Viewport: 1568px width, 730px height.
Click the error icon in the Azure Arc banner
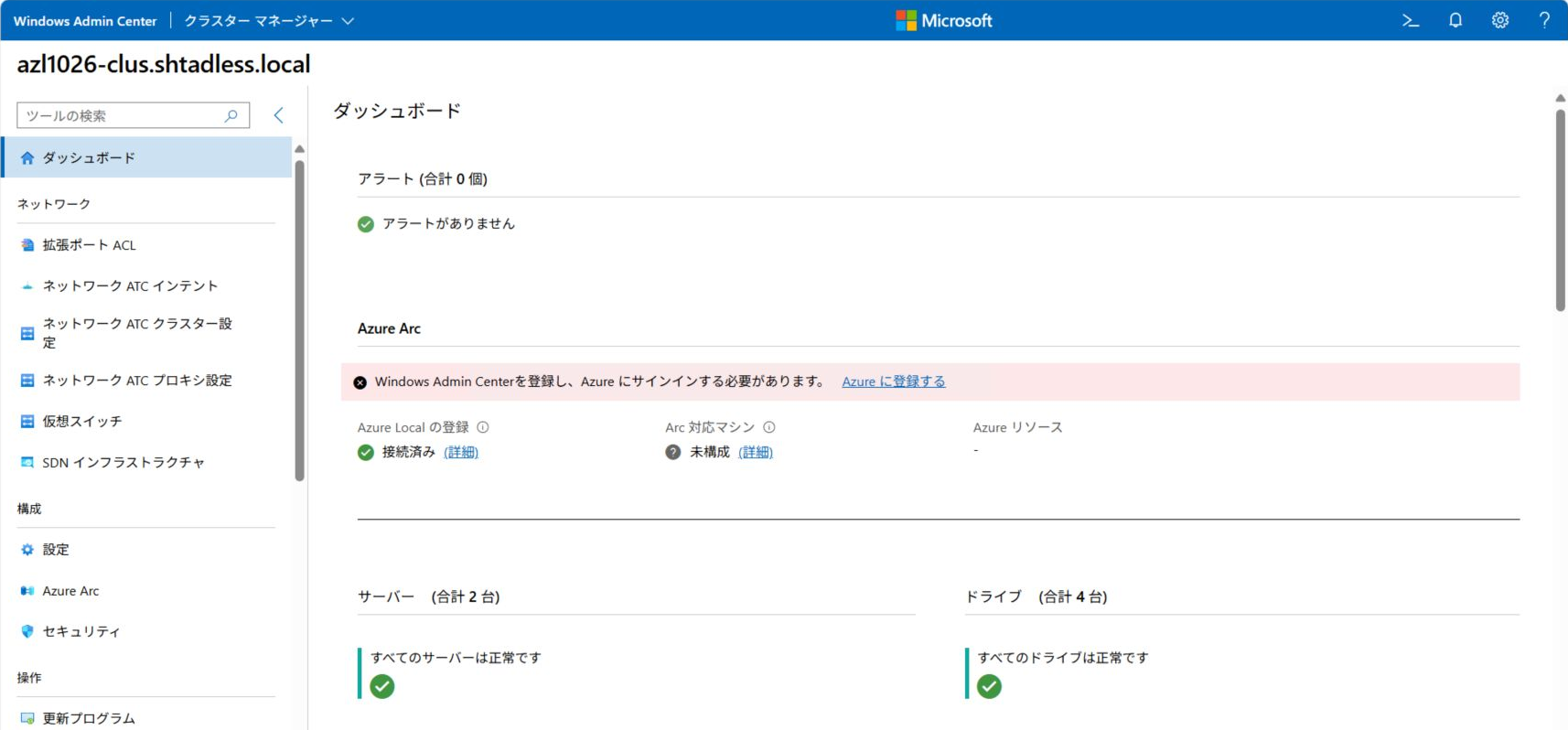click(360, 382)
